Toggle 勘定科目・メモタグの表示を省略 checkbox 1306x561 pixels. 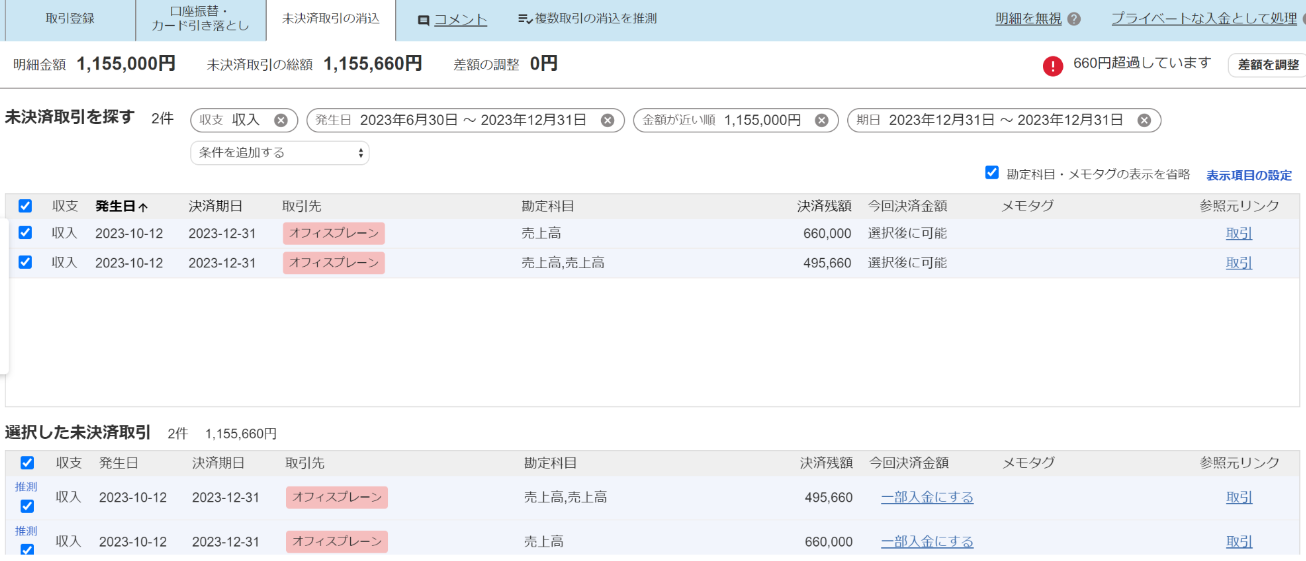pos(992,173)
